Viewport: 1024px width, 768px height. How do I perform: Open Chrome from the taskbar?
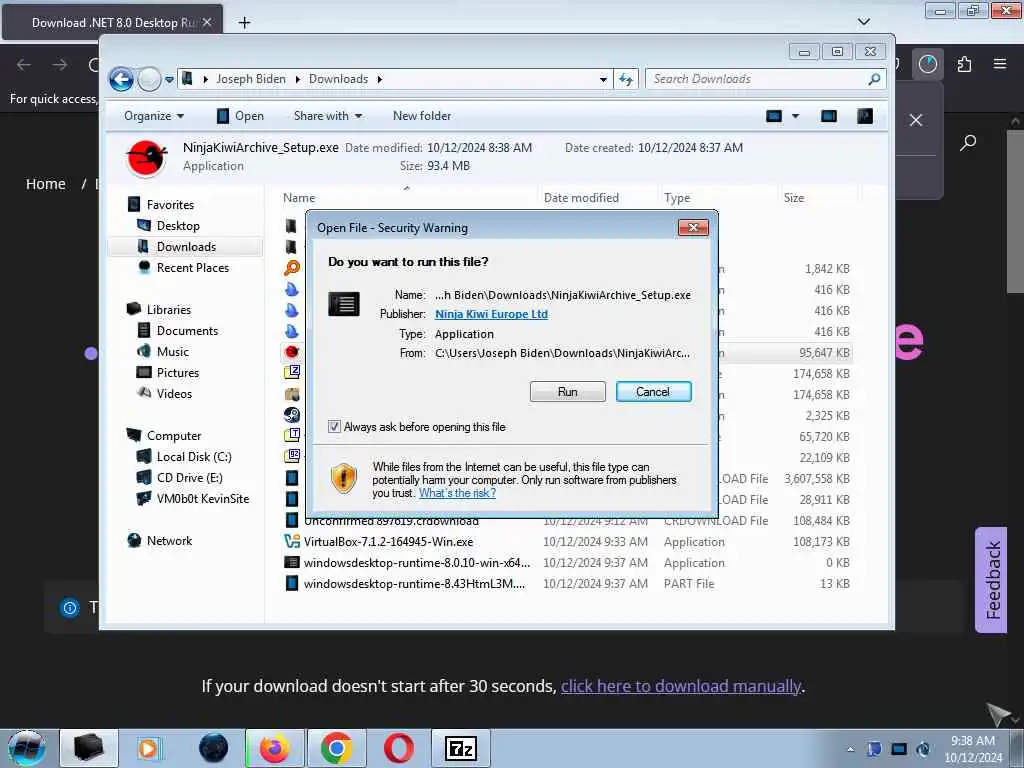tap(336, 748)
